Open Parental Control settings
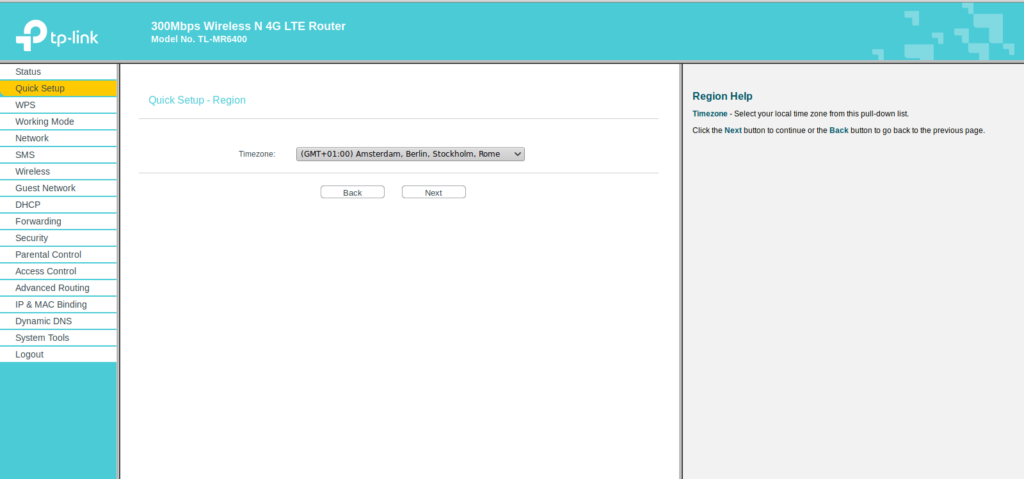The image size is (1024, 479). (48, 255)
